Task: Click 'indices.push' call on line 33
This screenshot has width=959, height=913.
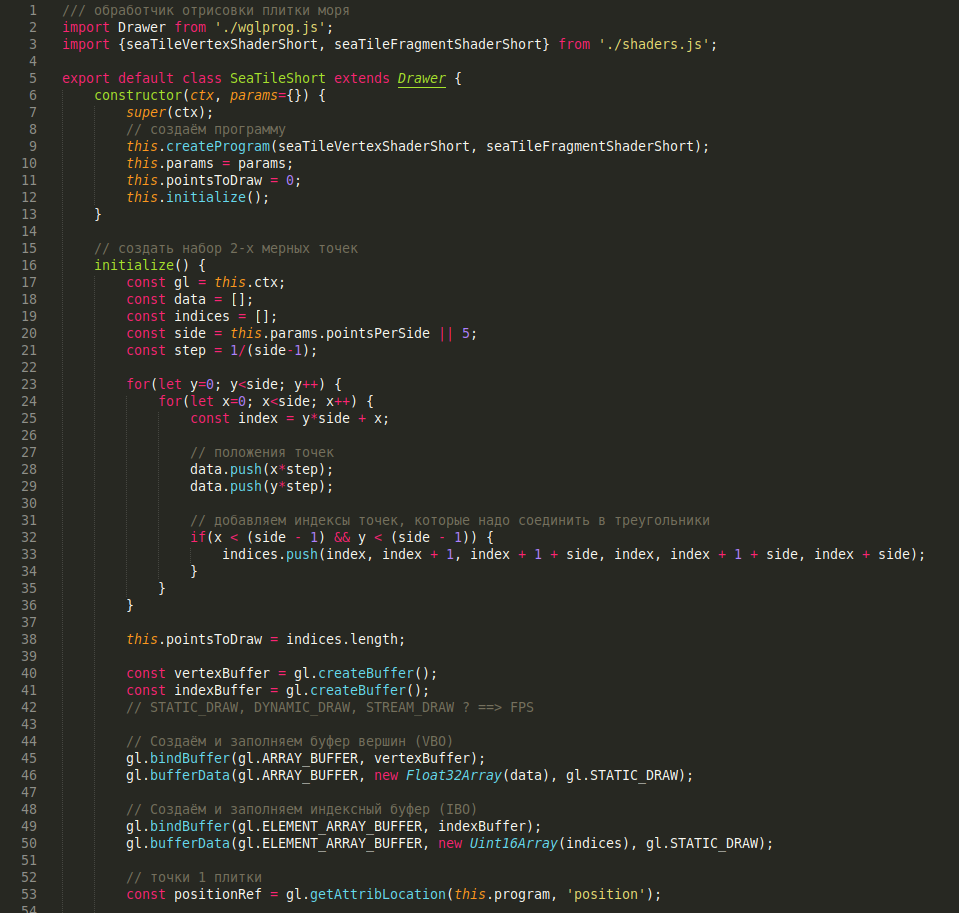Action: pos(270,555)
